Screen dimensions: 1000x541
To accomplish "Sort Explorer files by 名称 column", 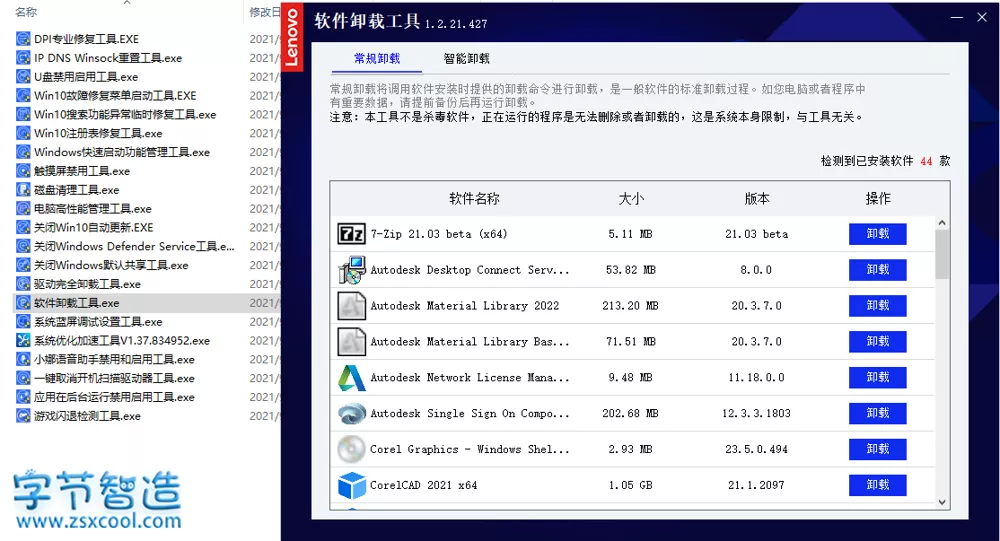I will point(26,12).
